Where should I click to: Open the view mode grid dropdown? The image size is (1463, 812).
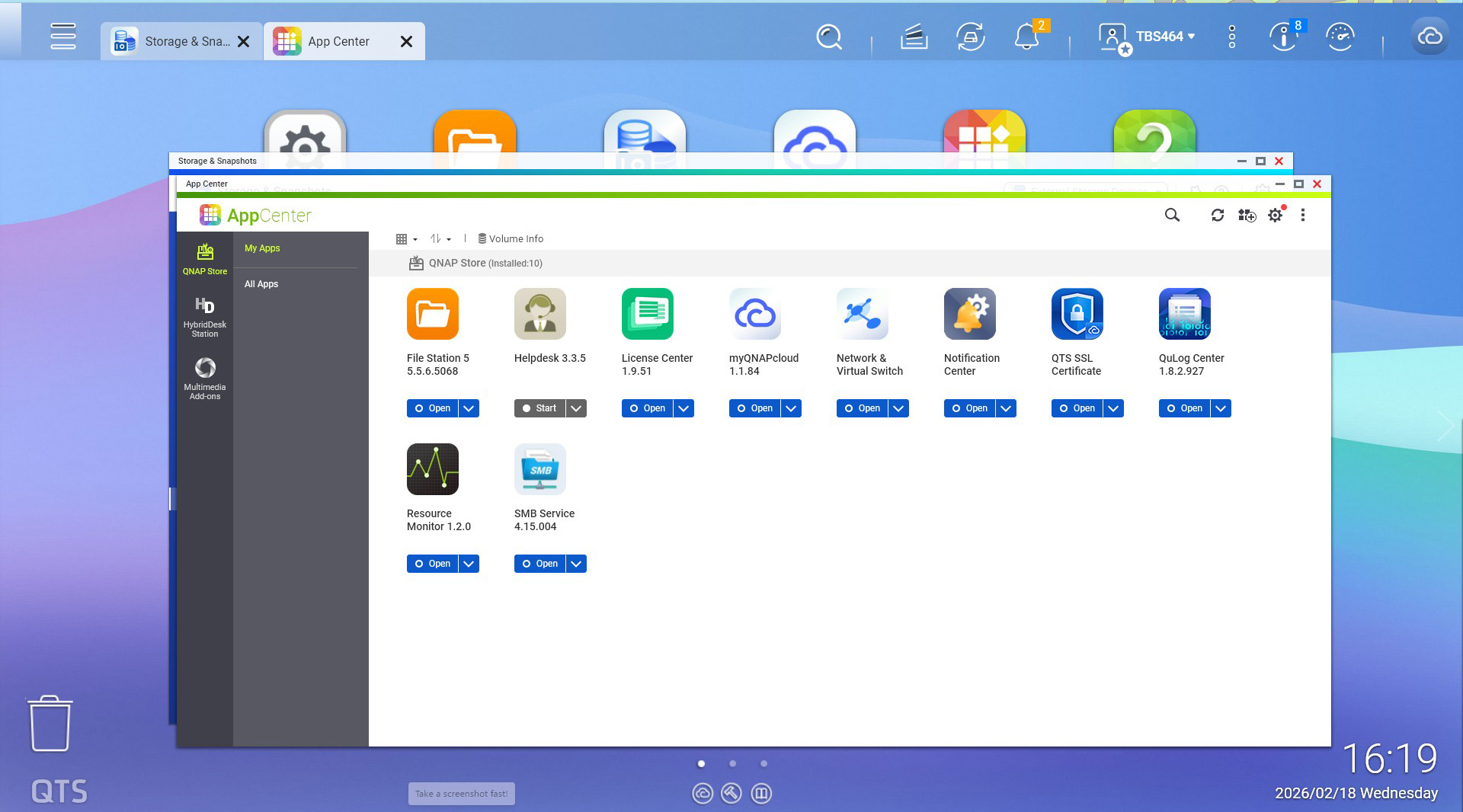[x=406, y=239]
